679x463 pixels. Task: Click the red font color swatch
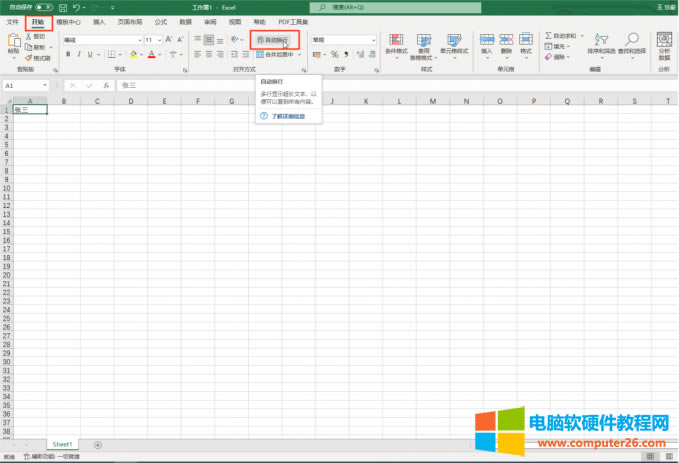point(150,54)
